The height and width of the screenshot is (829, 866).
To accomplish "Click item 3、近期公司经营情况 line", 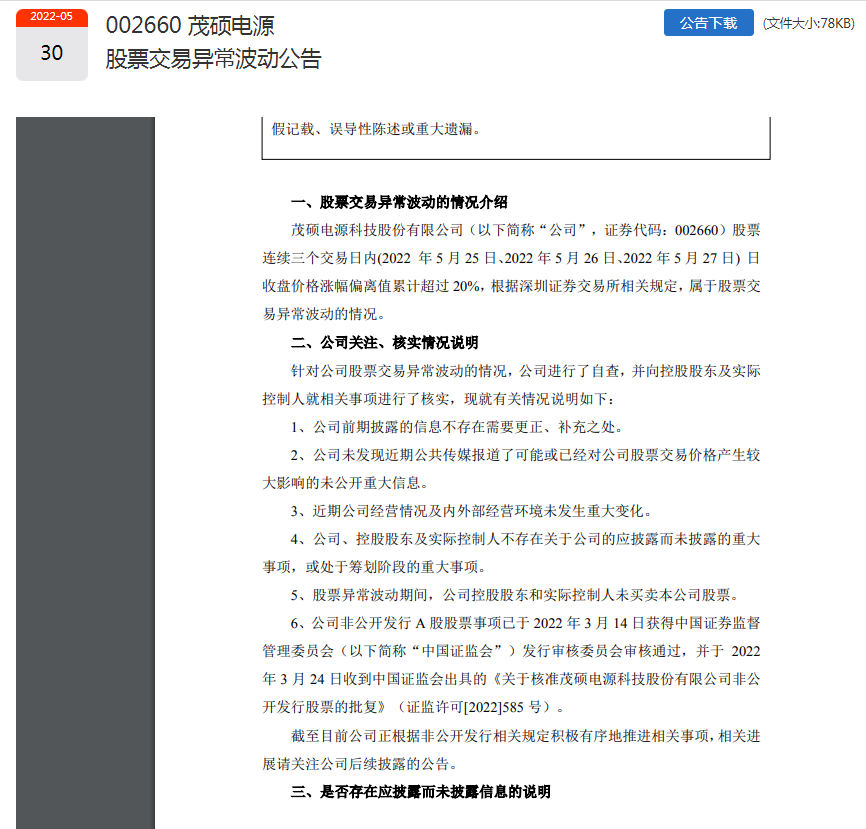I will [x=472, y=511].
